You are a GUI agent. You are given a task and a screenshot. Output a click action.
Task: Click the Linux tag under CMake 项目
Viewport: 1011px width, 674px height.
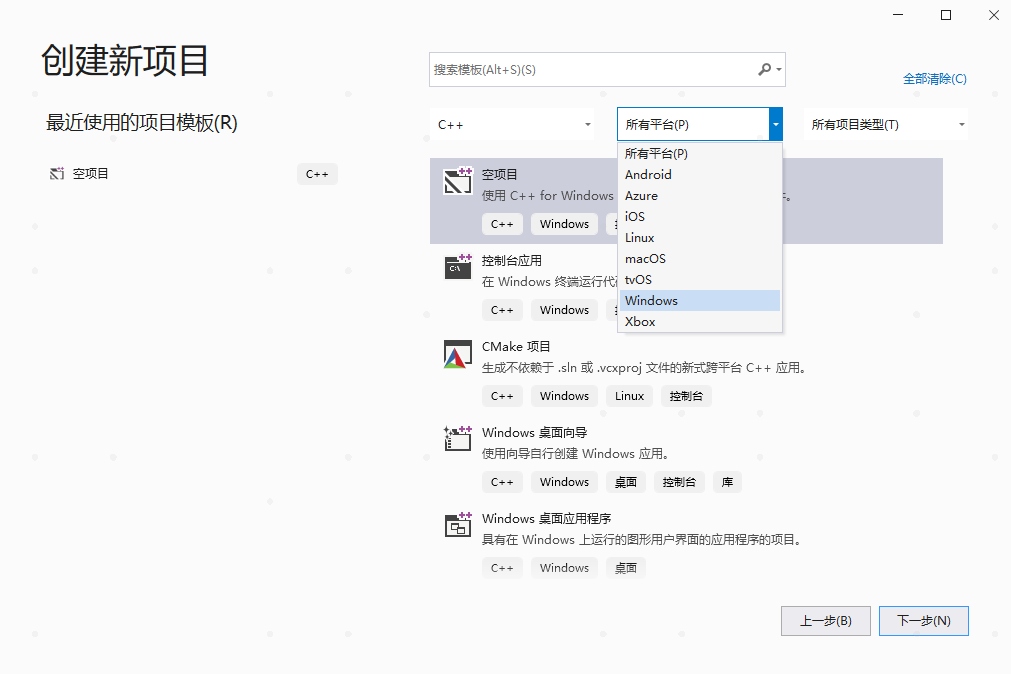tap(629, 396)
